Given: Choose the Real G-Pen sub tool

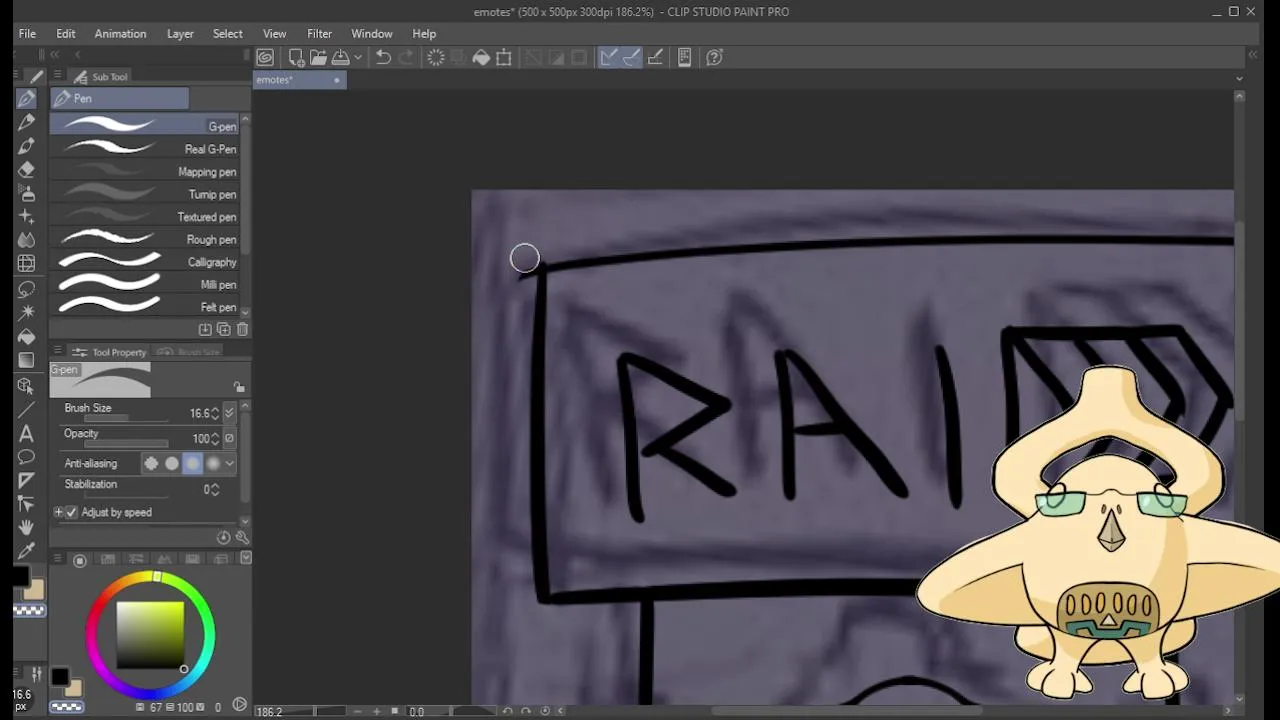Looking at the screenshot, I should (x=146, y=149).
